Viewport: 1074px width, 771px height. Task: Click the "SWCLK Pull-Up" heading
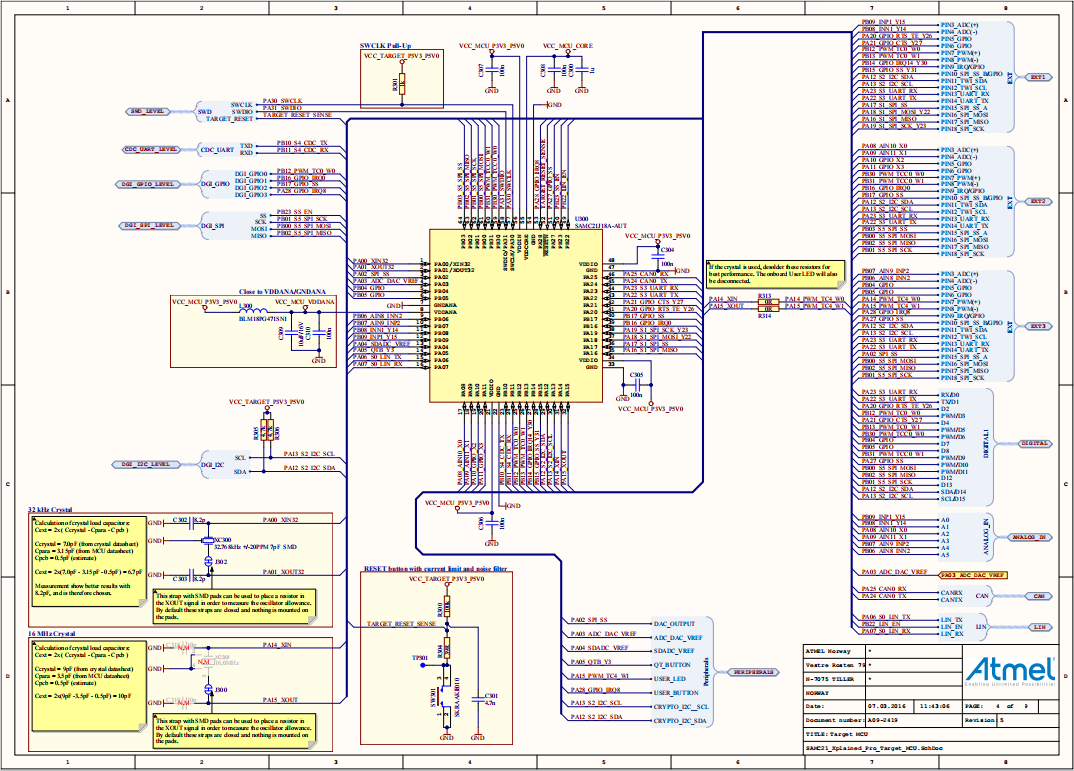point(386,46)
